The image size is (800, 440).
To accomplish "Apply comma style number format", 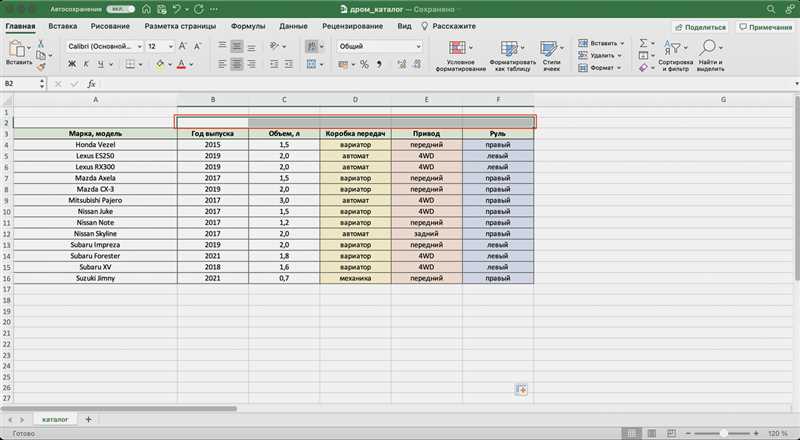I will pos(379,64).
